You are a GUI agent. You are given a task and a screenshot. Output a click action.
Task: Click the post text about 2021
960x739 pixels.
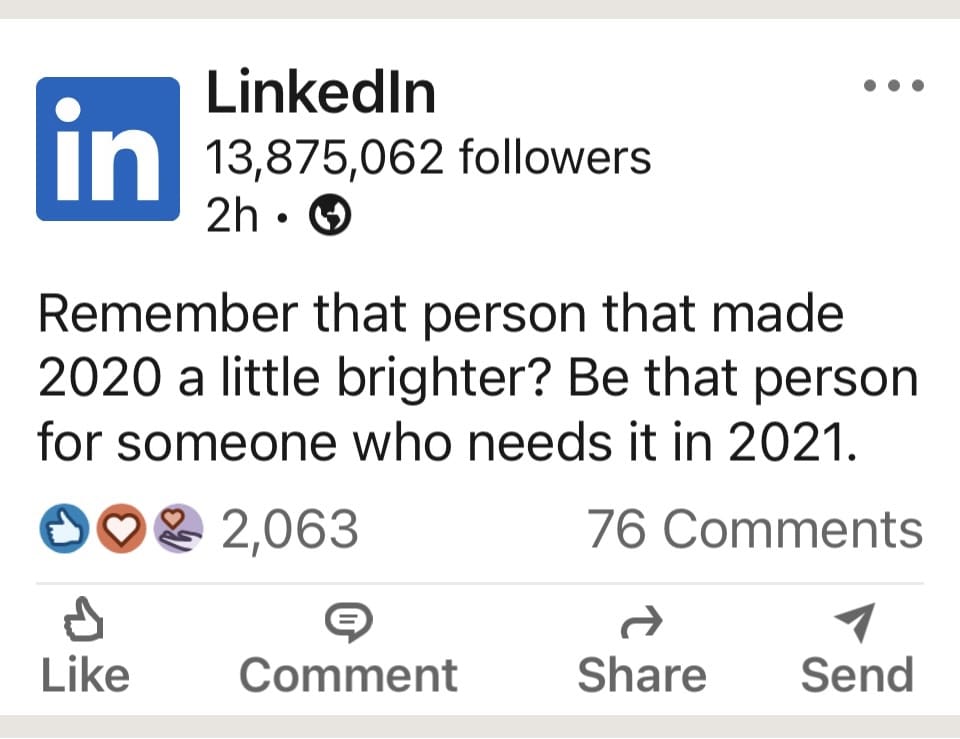478,377
